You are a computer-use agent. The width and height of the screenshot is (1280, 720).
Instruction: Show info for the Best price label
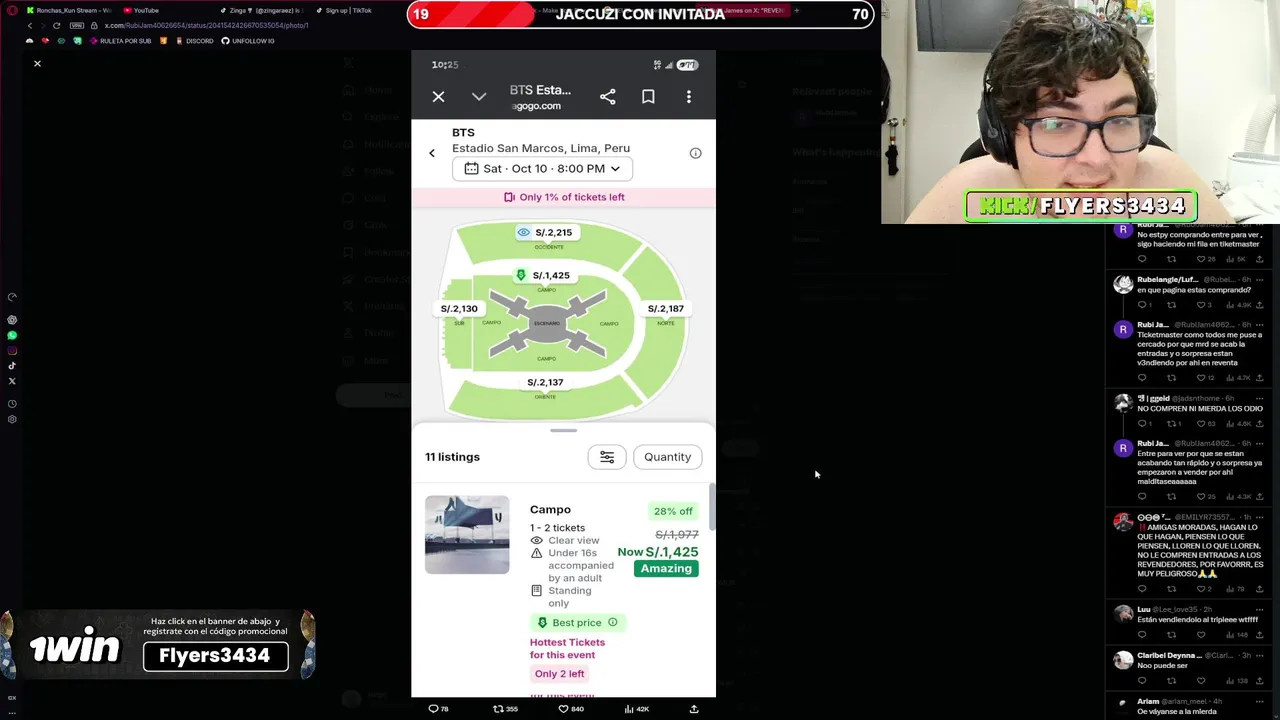click(613, 622)
